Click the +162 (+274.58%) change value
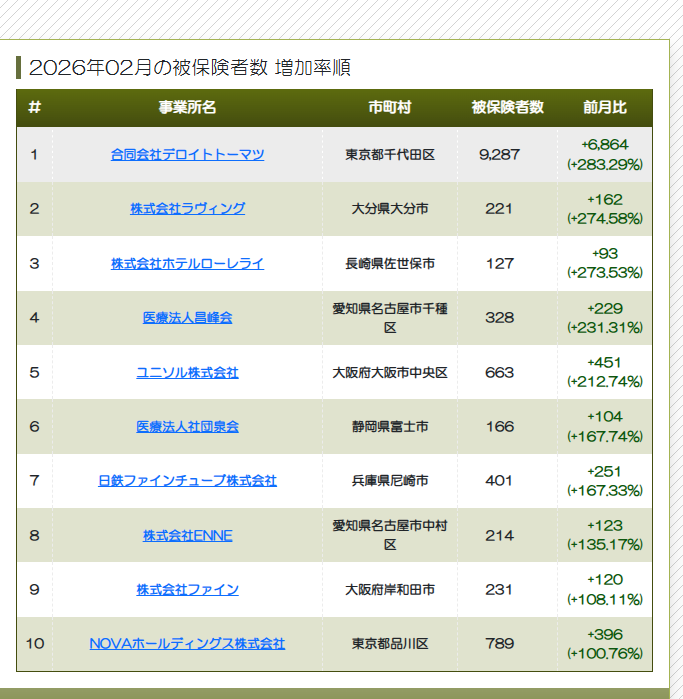 [605, 209]
